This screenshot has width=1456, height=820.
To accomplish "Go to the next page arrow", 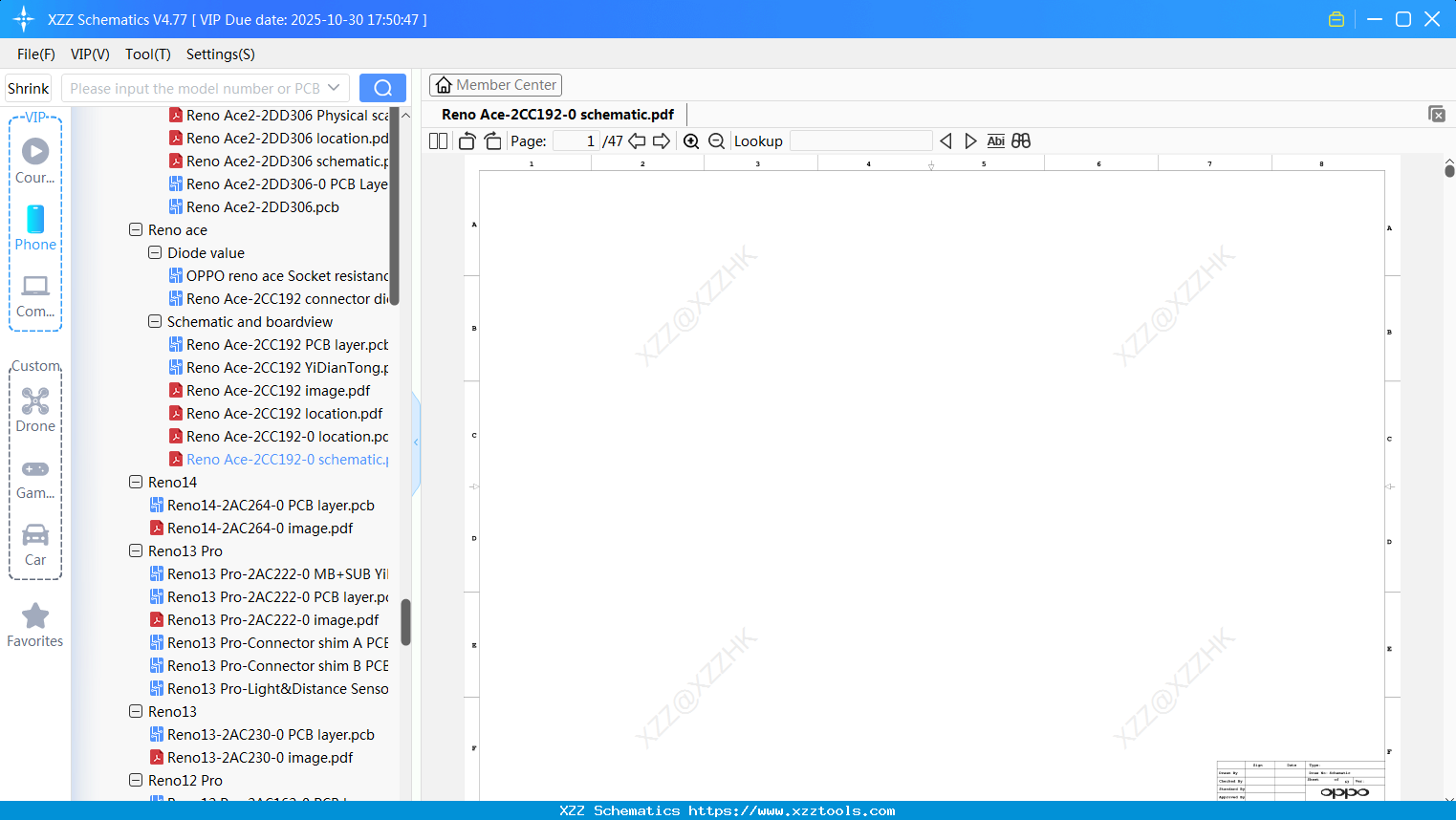I will [662, 141].
